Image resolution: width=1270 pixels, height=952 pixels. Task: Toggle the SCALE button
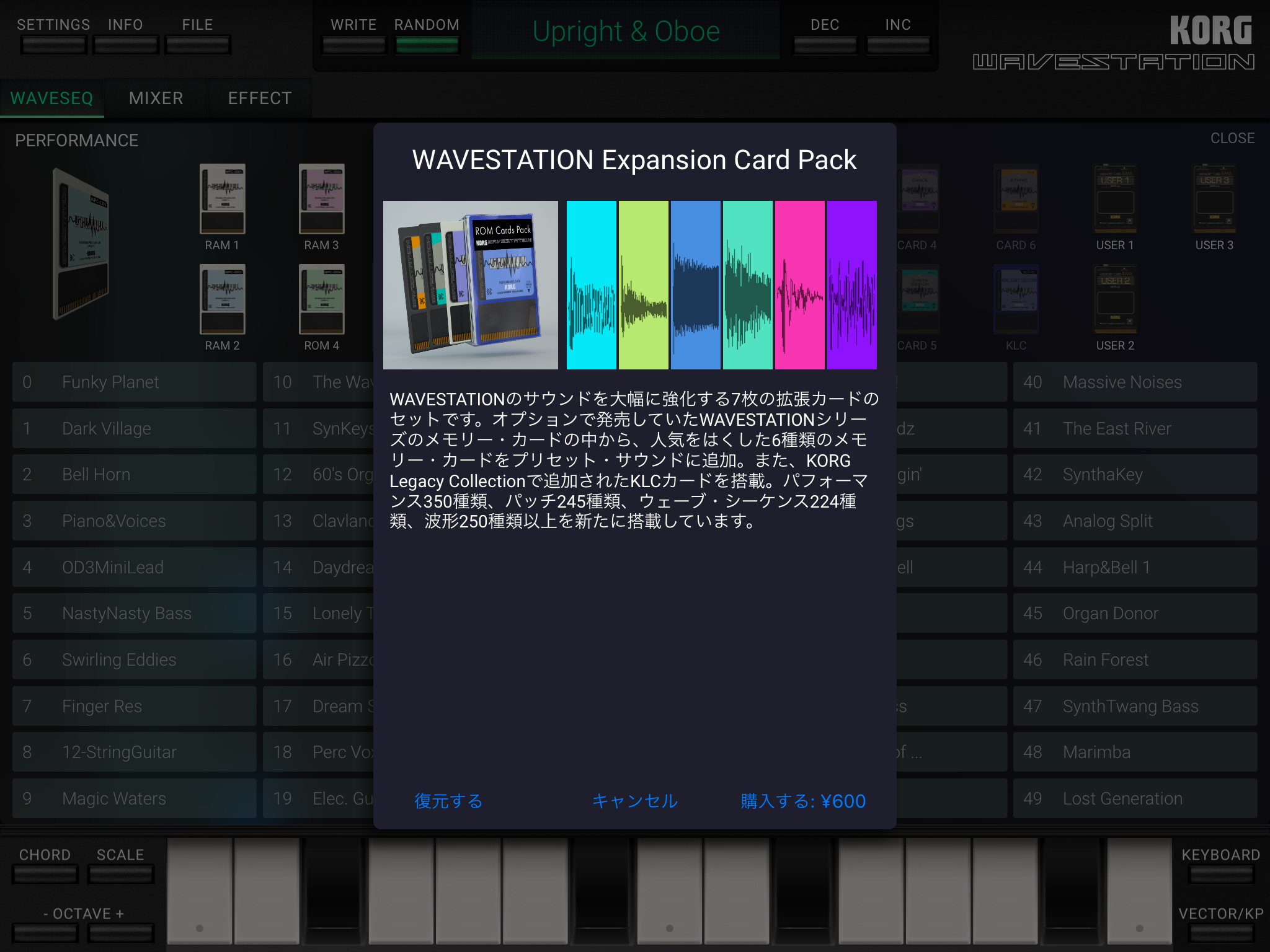(x=120, y=875)
